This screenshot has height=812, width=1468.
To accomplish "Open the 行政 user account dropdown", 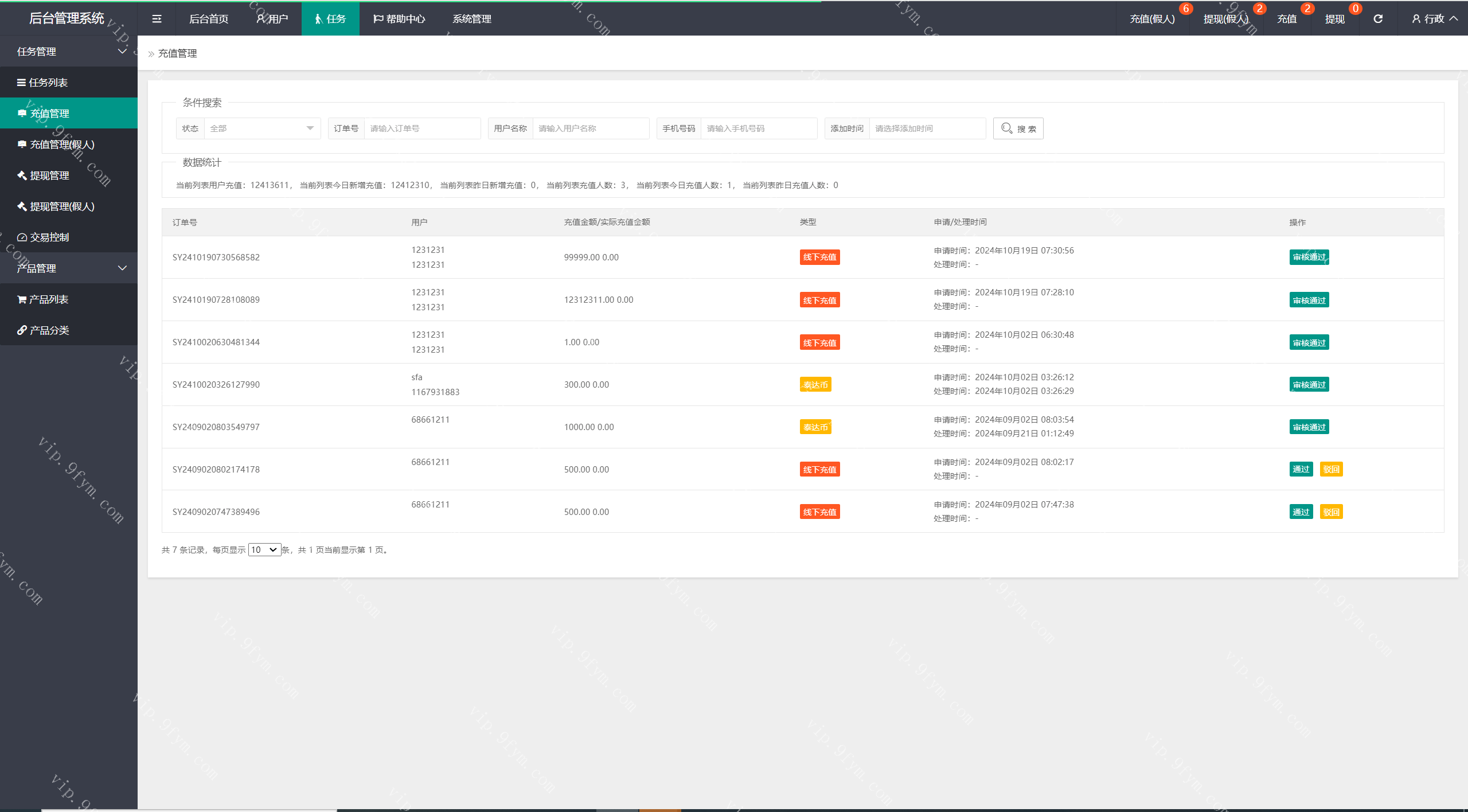I will pyautogui.click(x=1434, y=19).
